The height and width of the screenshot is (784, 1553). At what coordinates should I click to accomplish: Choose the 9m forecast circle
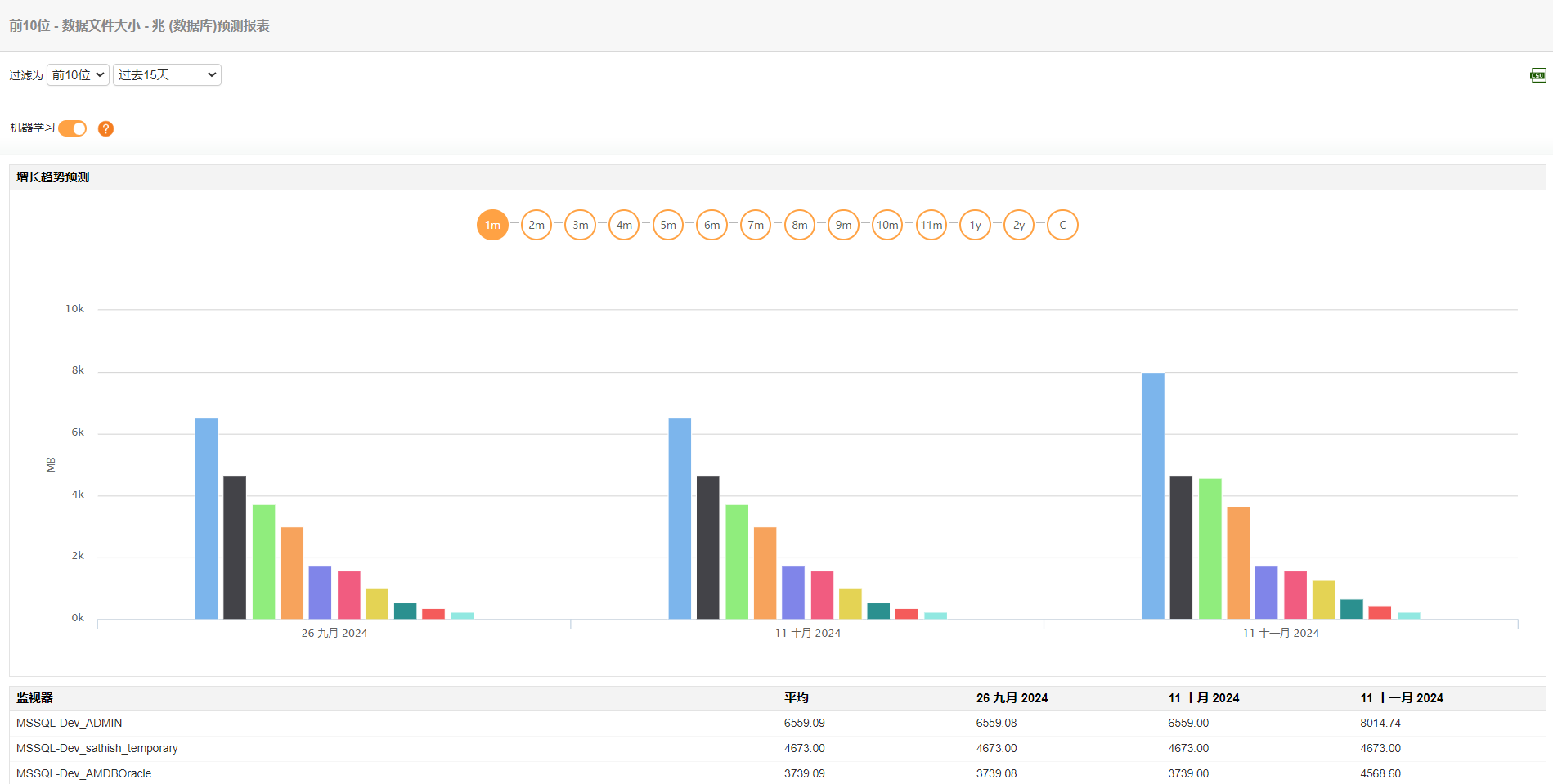click(x=843, y=225)
